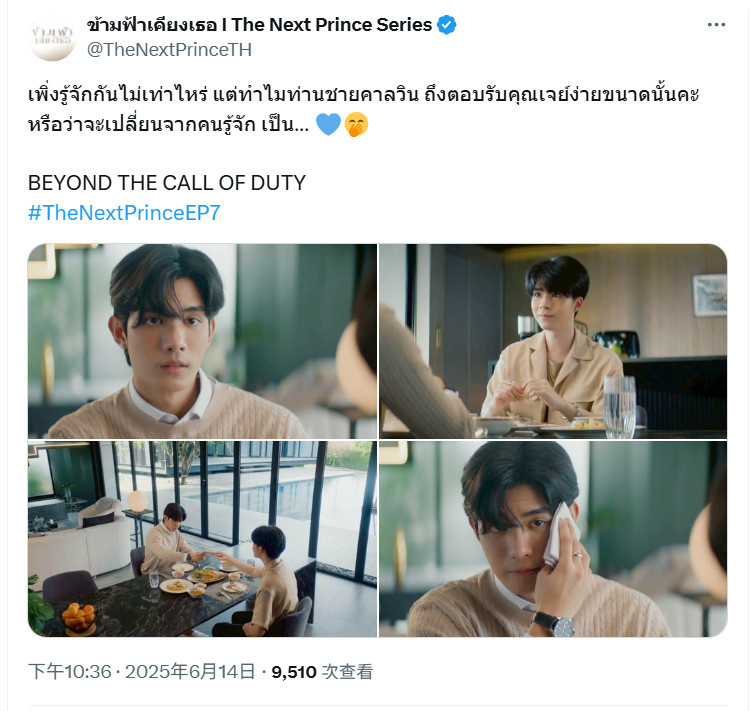
Task: Open bottom-left dining table photo
Action: pos(202,539)
